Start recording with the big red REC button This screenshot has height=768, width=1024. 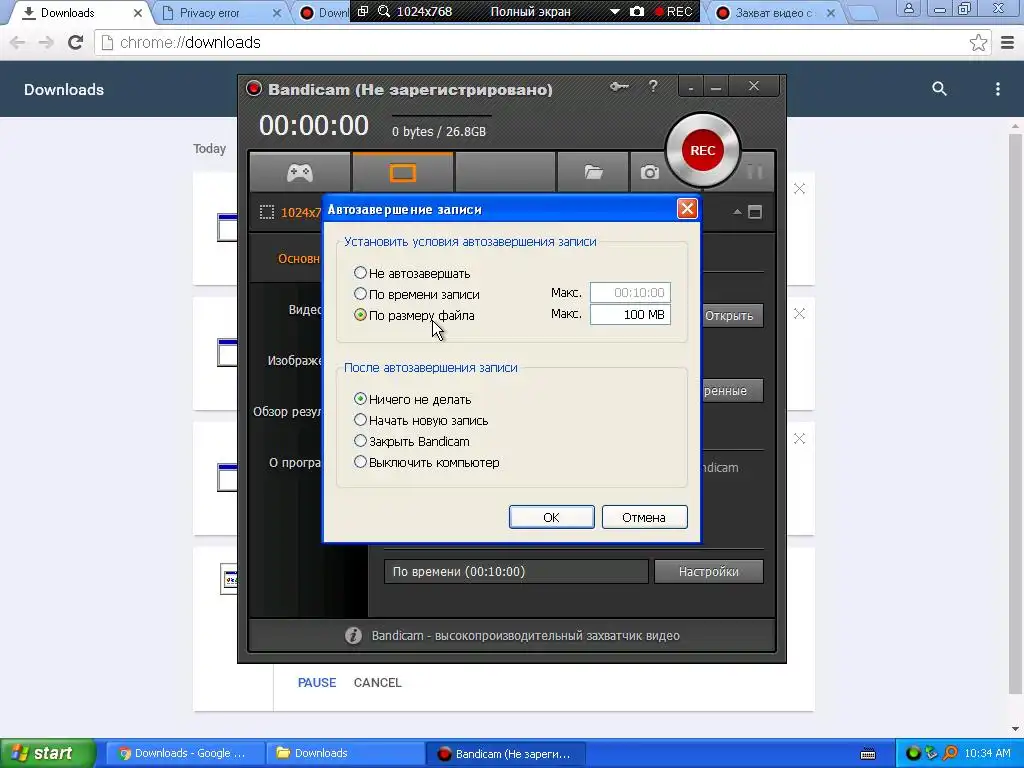[x=703, y=150]
